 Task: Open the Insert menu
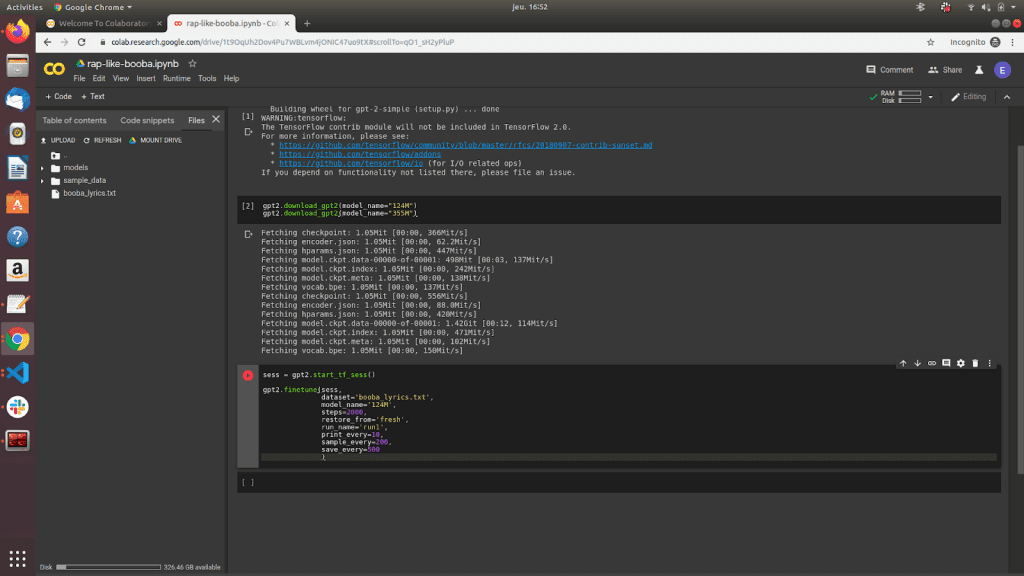click(x=146, y=78)
